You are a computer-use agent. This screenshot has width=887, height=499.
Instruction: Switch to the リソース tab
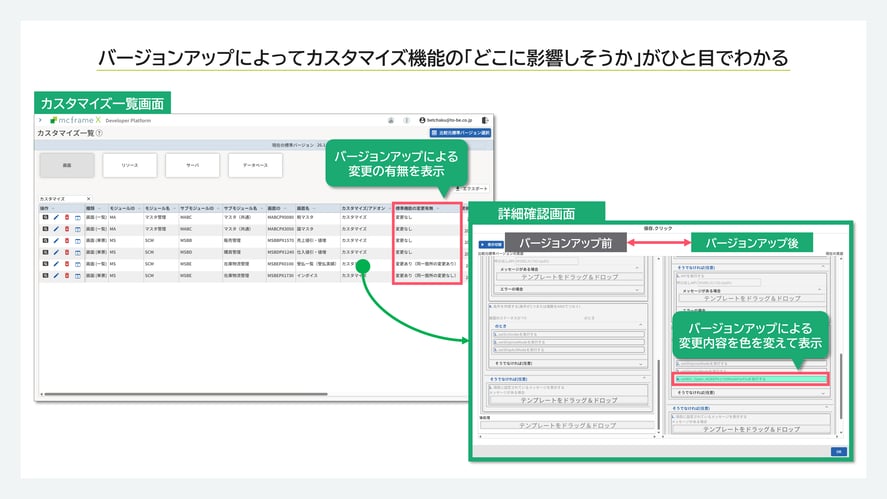pyautogui.click(x=130, y=165)
